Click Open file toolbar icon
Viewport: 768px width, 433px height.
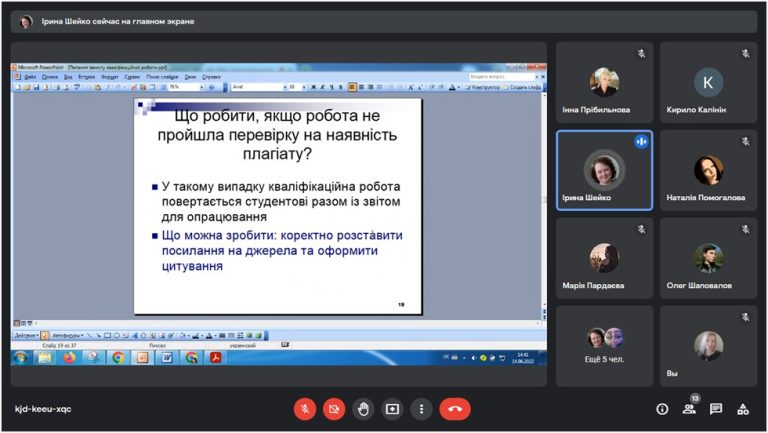coord(27,87)
